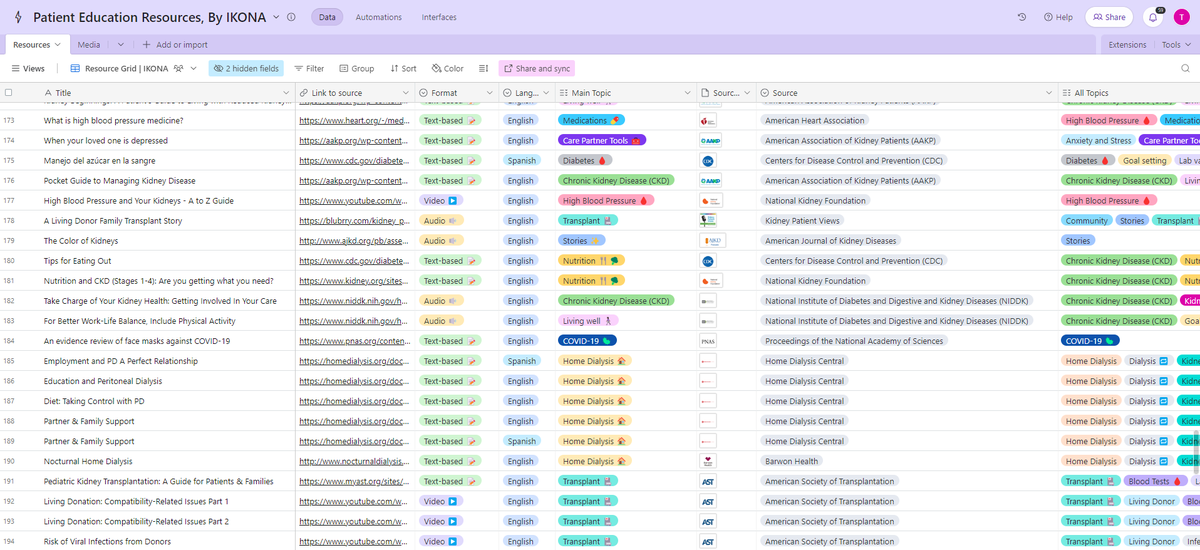The image size is (1200, 550).
Task: Open the pnas.org link in row 184
Action: (354, 341)
